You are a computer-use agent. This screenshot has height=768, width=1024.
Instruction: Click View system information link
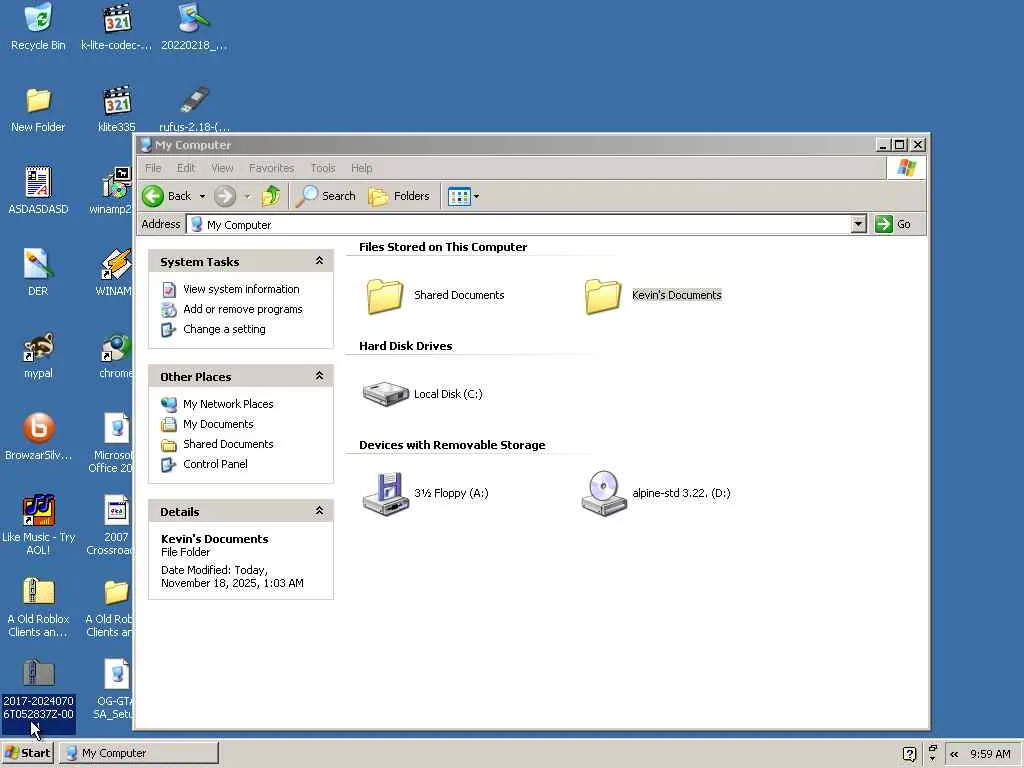click(x=241, y=289)
